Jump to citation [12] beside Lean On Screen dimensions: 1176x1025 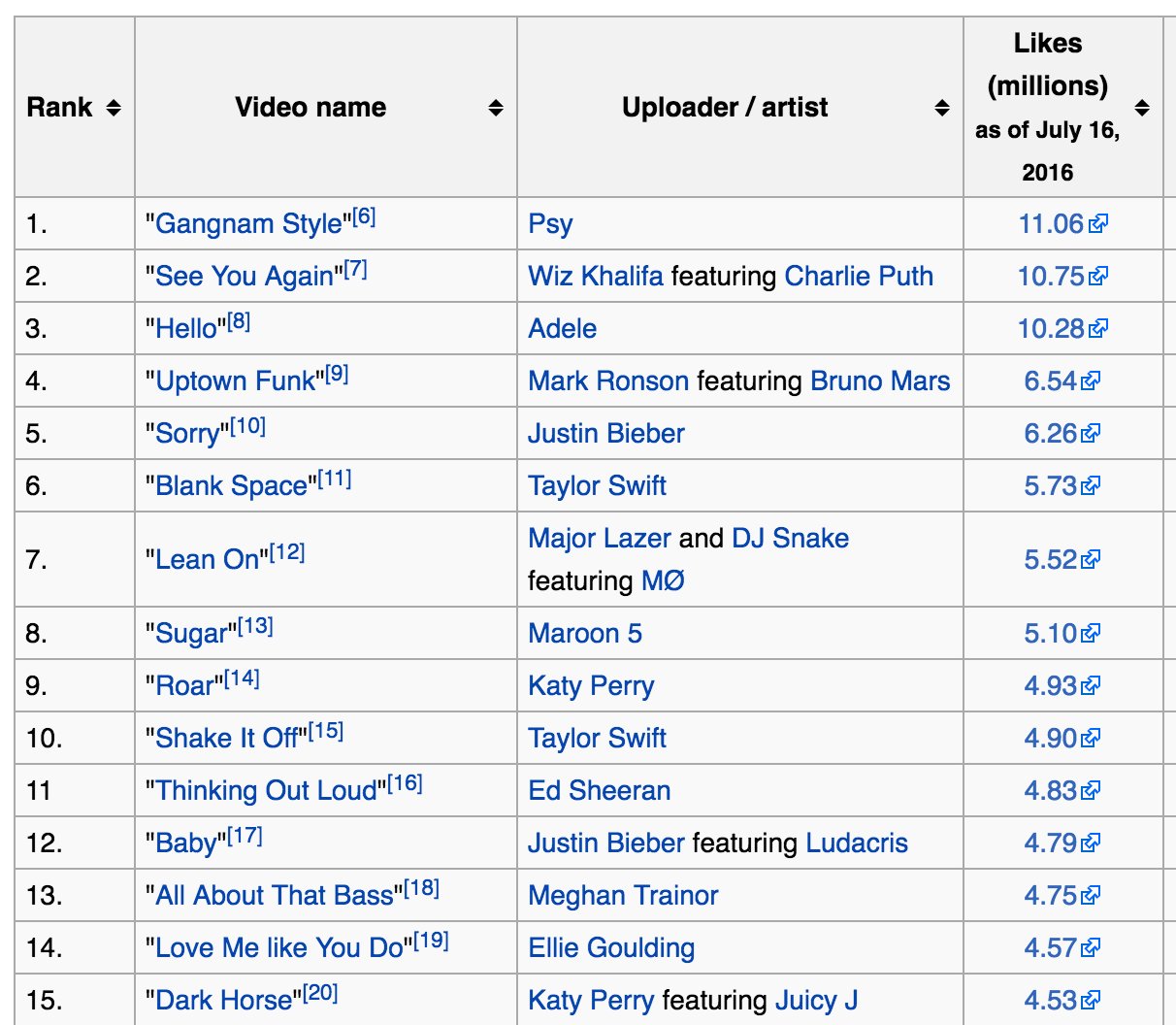pos(287,552)
